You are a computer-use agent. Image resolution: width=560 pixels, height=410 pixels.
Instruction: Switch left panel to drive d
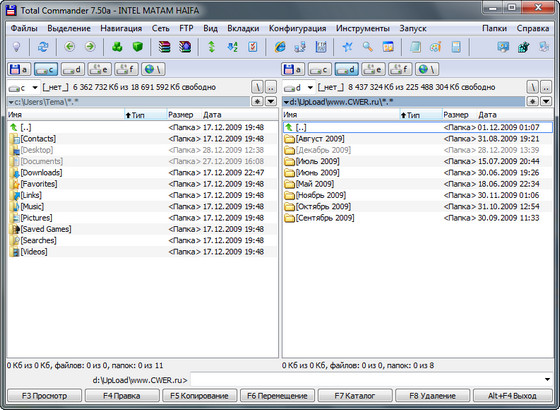point(73,69)
